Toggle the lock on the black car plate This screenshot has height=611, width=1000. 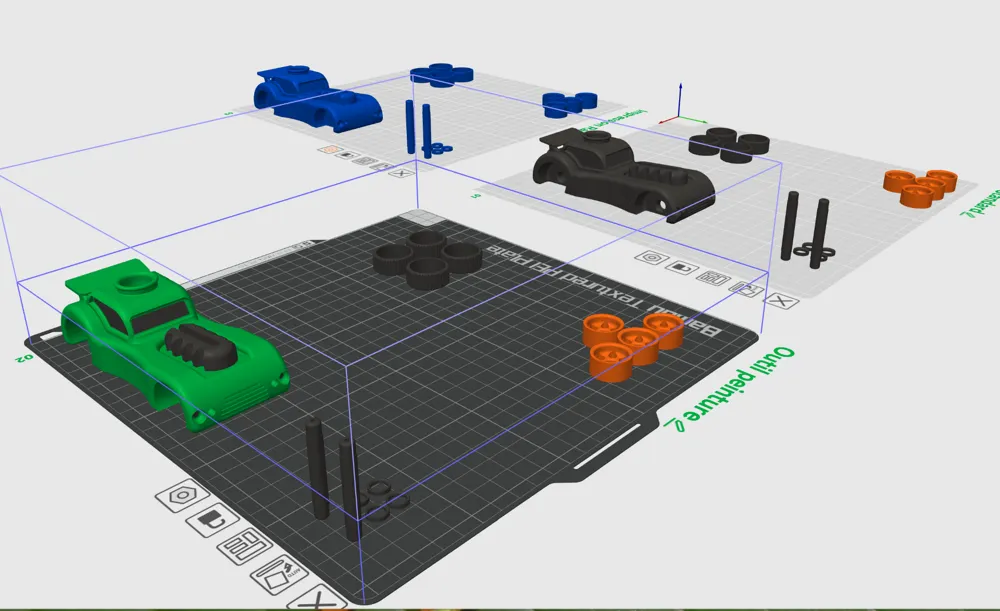click(684, 268)
